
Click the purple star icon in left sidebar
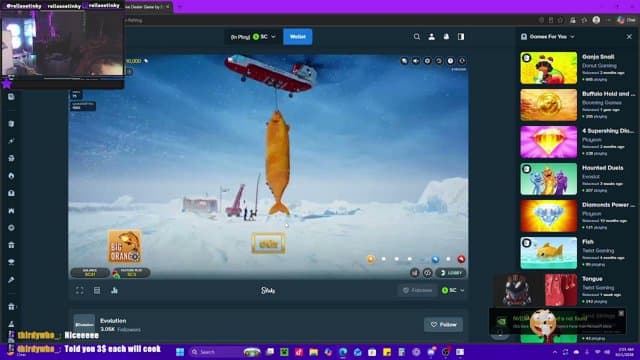click(x=7, y=84)
